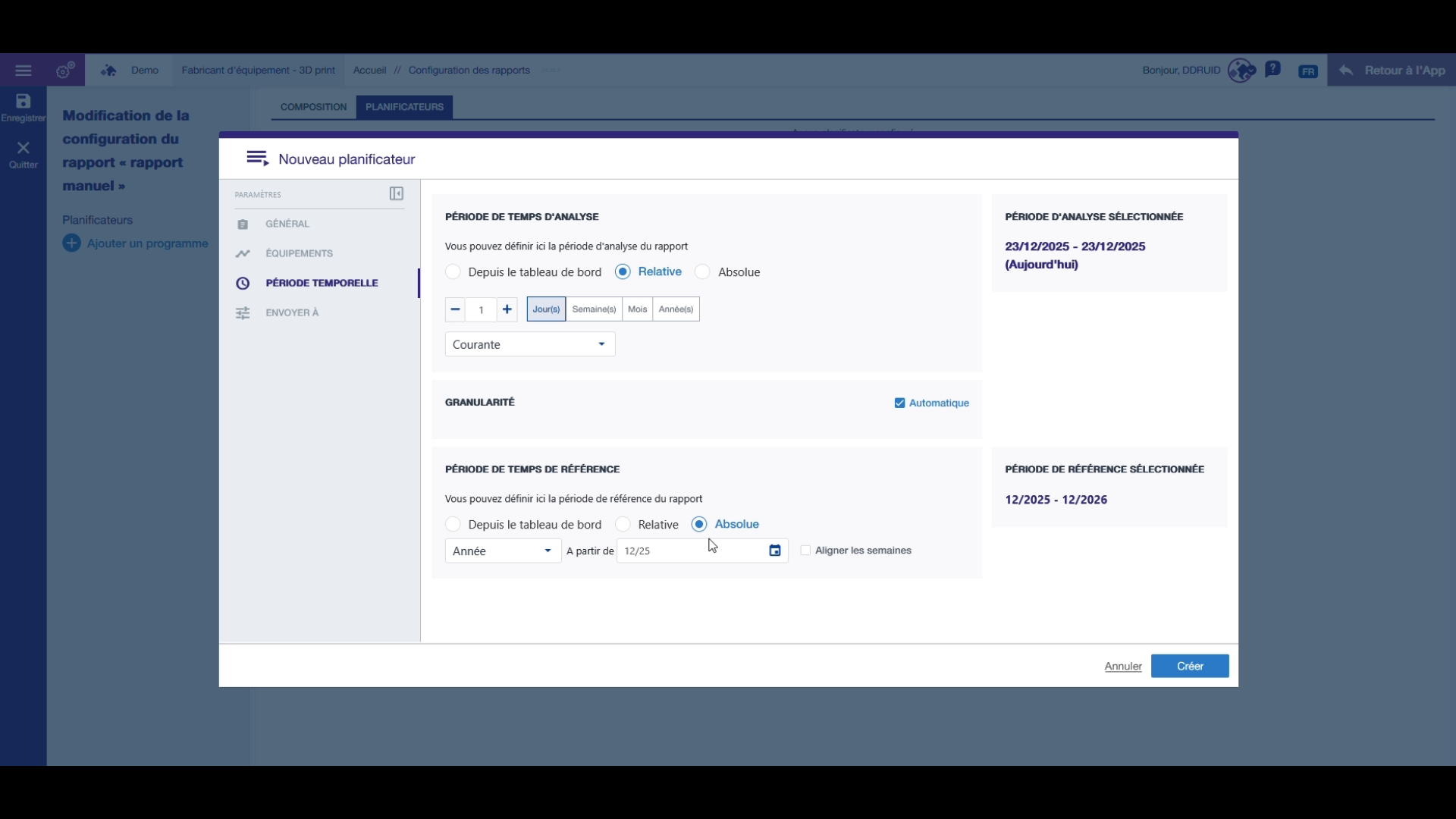
Task: Switch to the Planificateurs tab
Action: pos(404,107)
